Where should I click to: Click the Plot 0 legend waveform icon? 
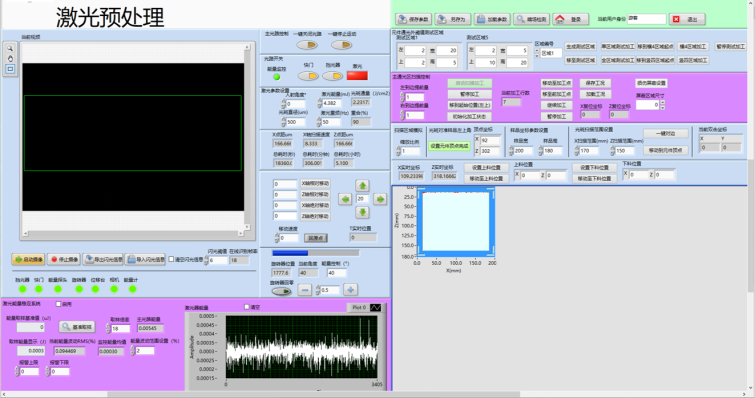tap(375, 307)
